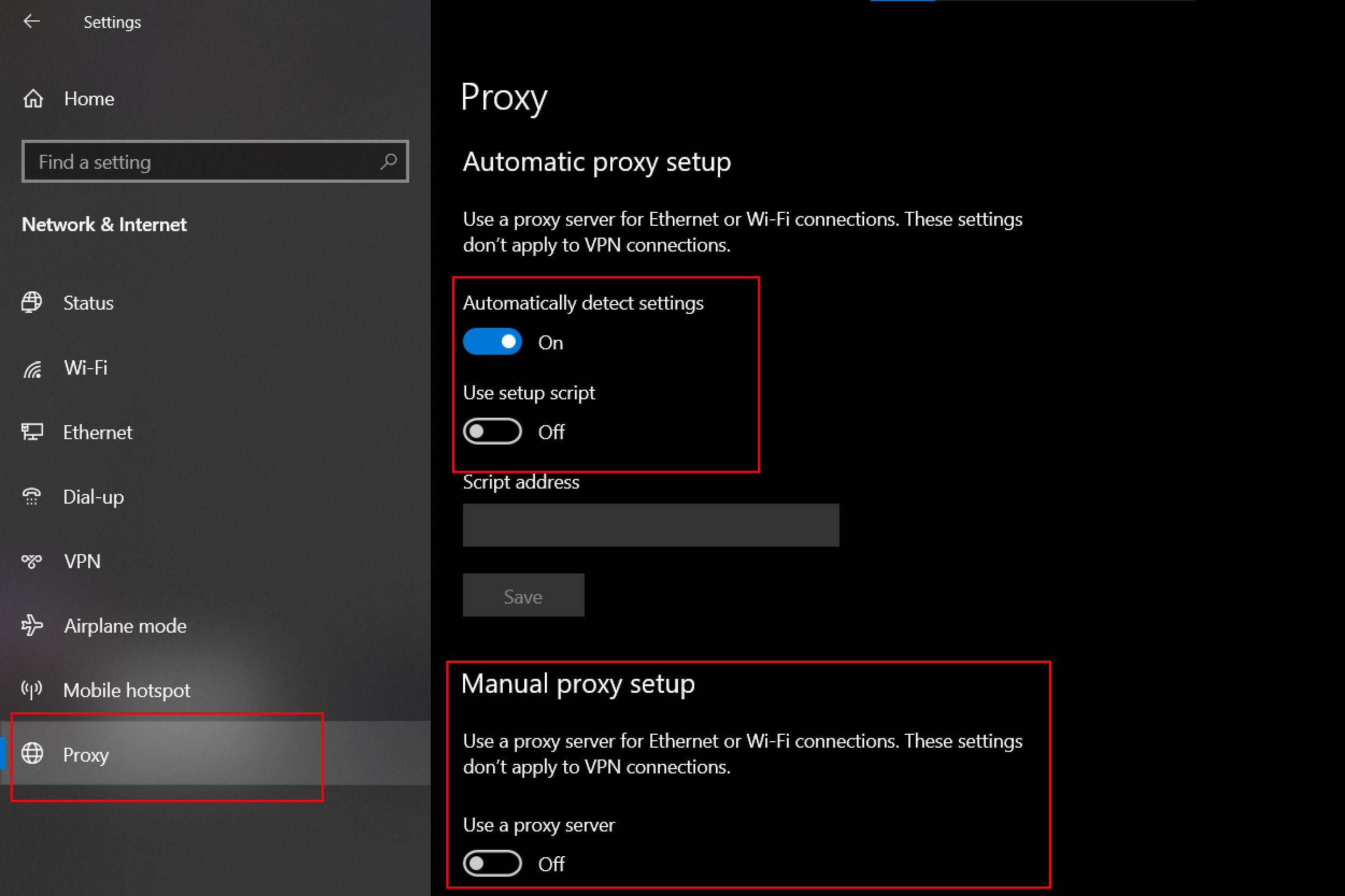Screen dimensions: 1345x896
Task: Go to Mobile hotspot settings
Action: coord(126,690)
